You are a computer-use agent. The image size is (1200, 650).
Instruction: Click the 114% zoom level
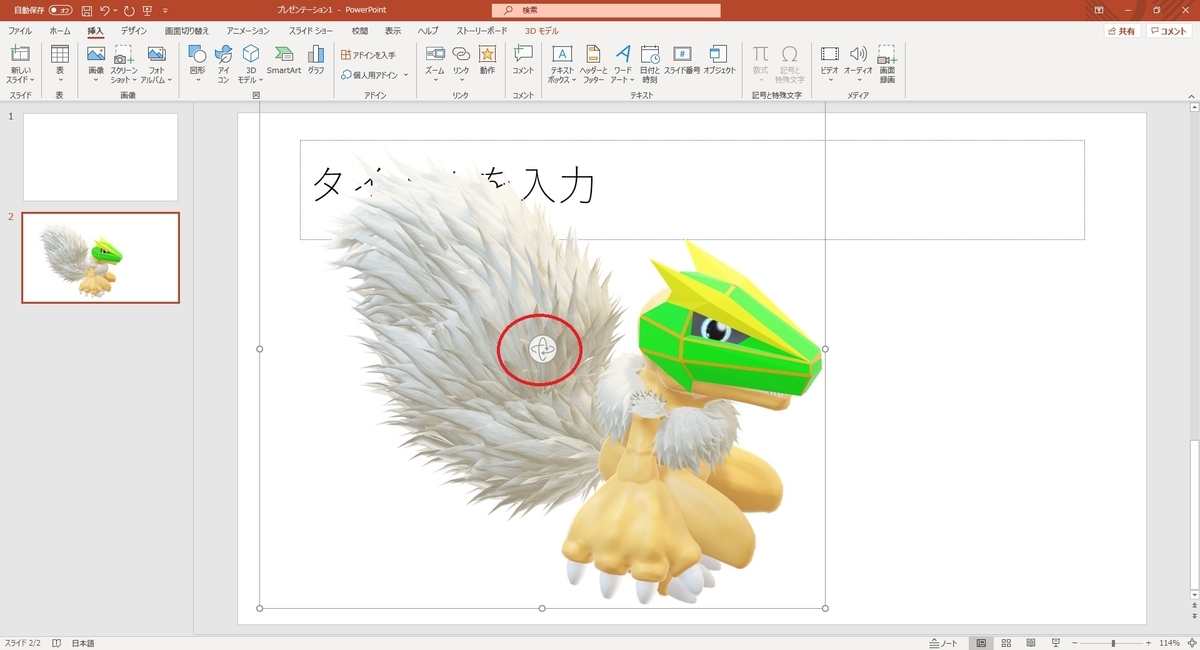click(x=1170, y=643)
